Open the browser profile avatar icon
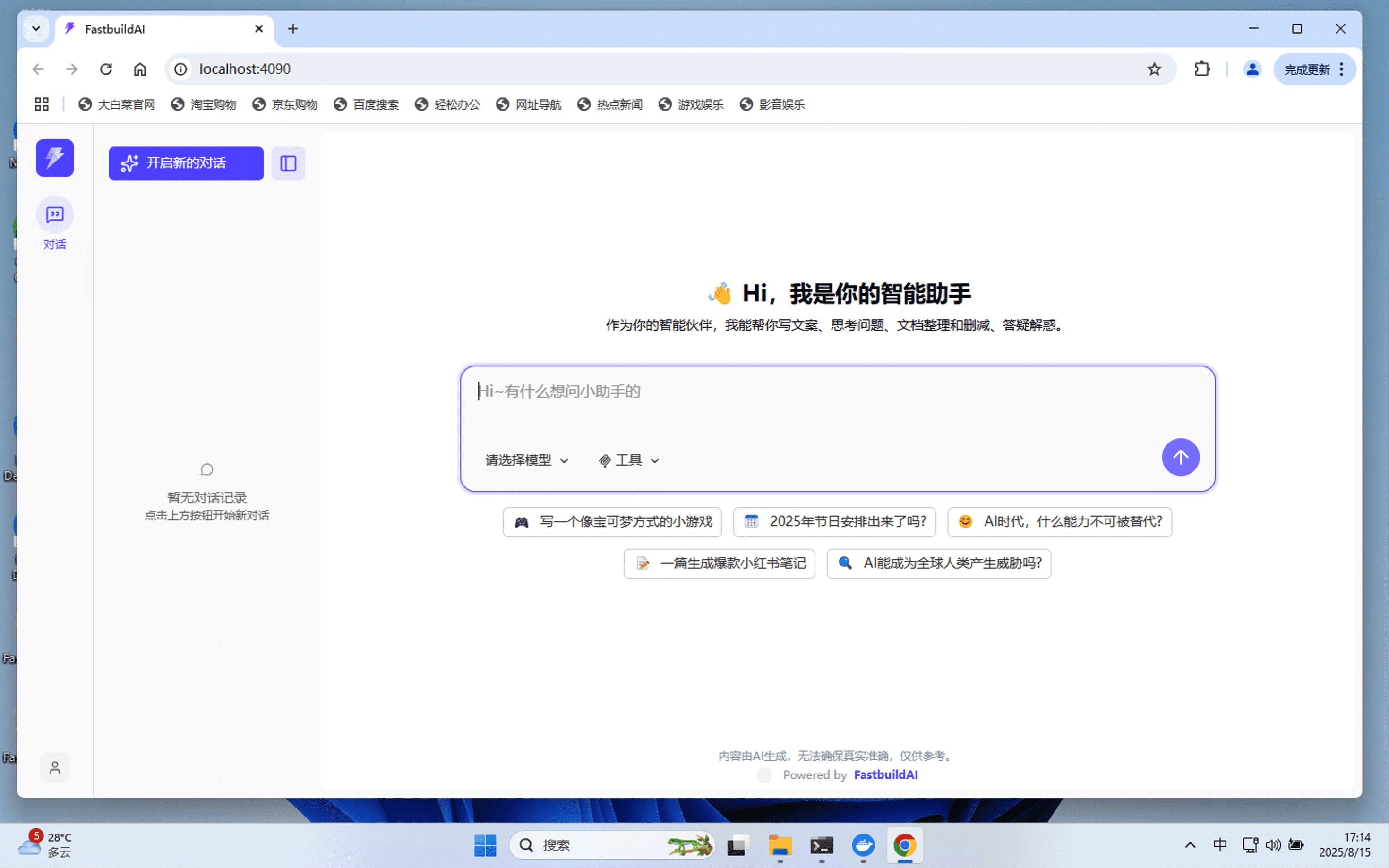1389x868 pixels. pyautogui.click(x=1252, y=69)
